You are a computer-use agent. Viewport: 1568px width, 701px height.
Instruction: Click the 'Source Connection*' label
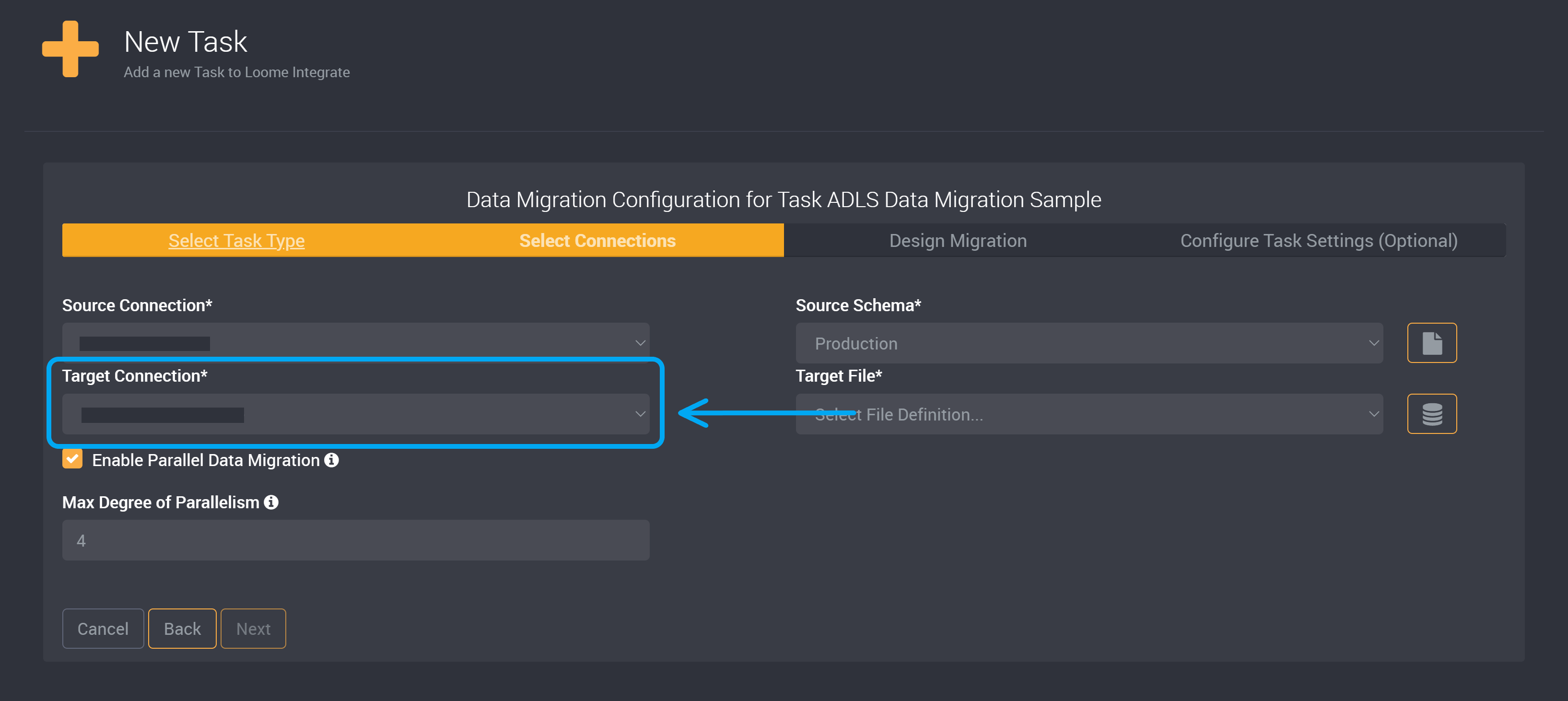pos(137,305)
